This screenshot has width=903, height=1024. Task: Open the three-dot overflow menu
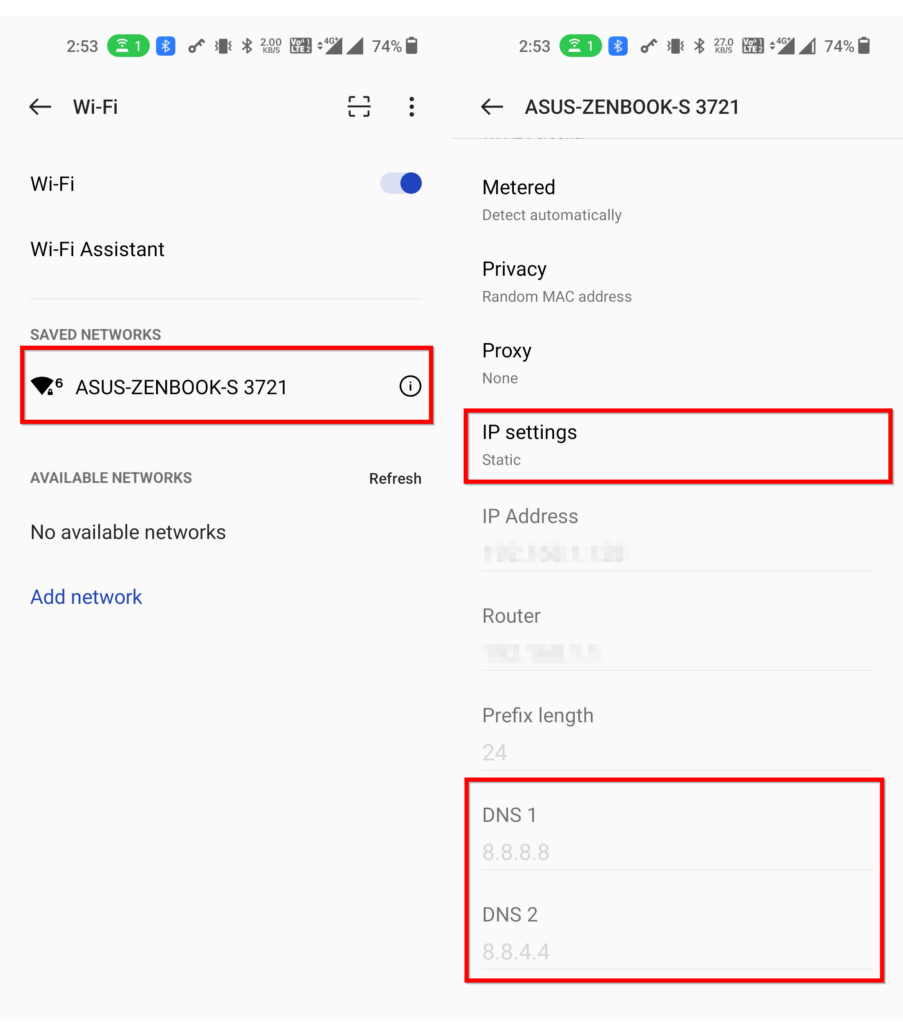[x=411, y=106]
